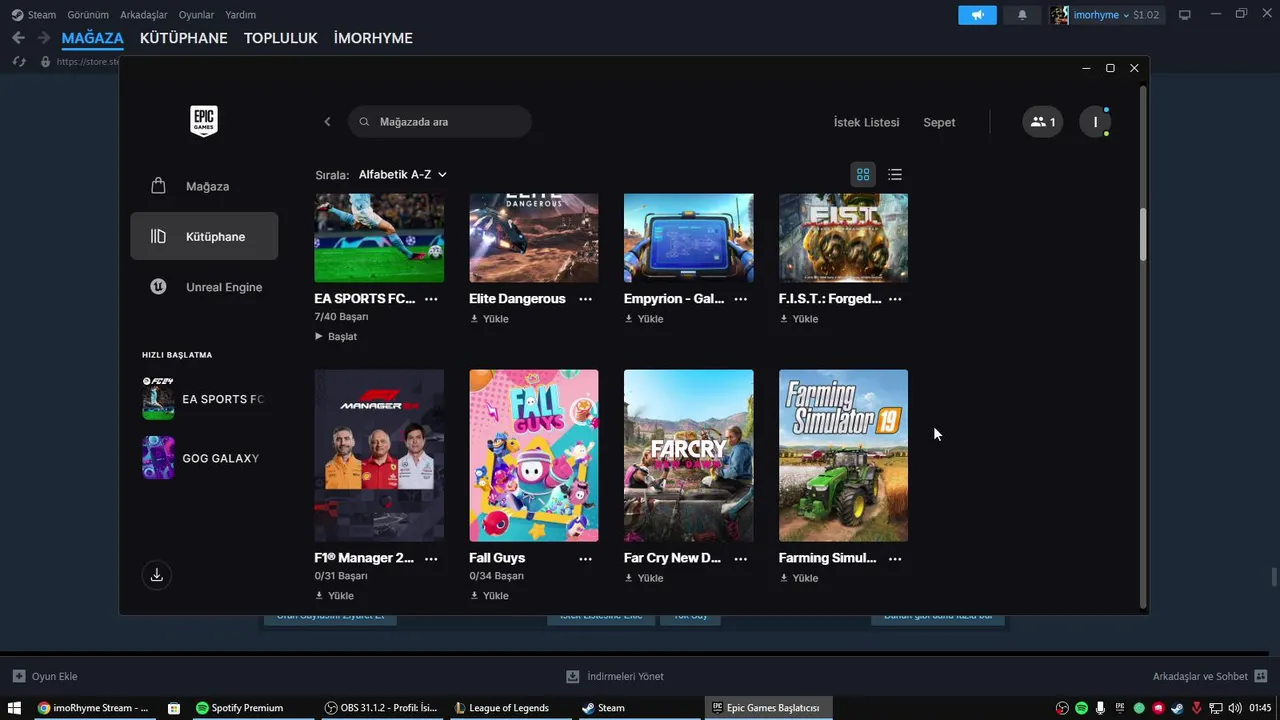Open the Fall Guys cover thumbnail
1280x720 pixels.
point(534,456)
